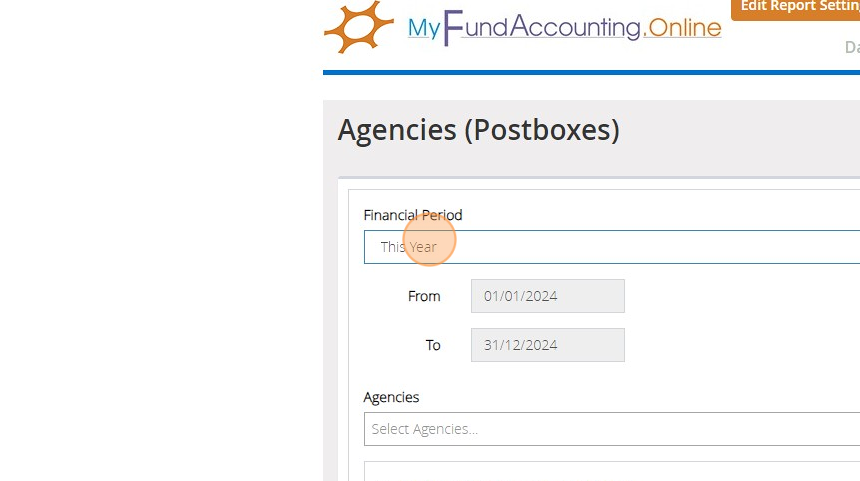Image resolution: width=860 pixels, height=481 pixels.
Task: Click the To label
Action: [433, 345]
